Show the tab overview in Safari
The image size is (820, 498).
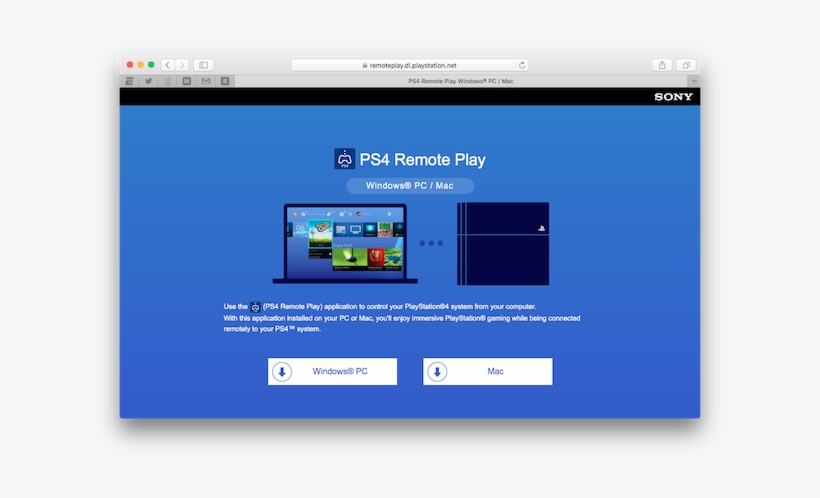[x=686, y=65]
